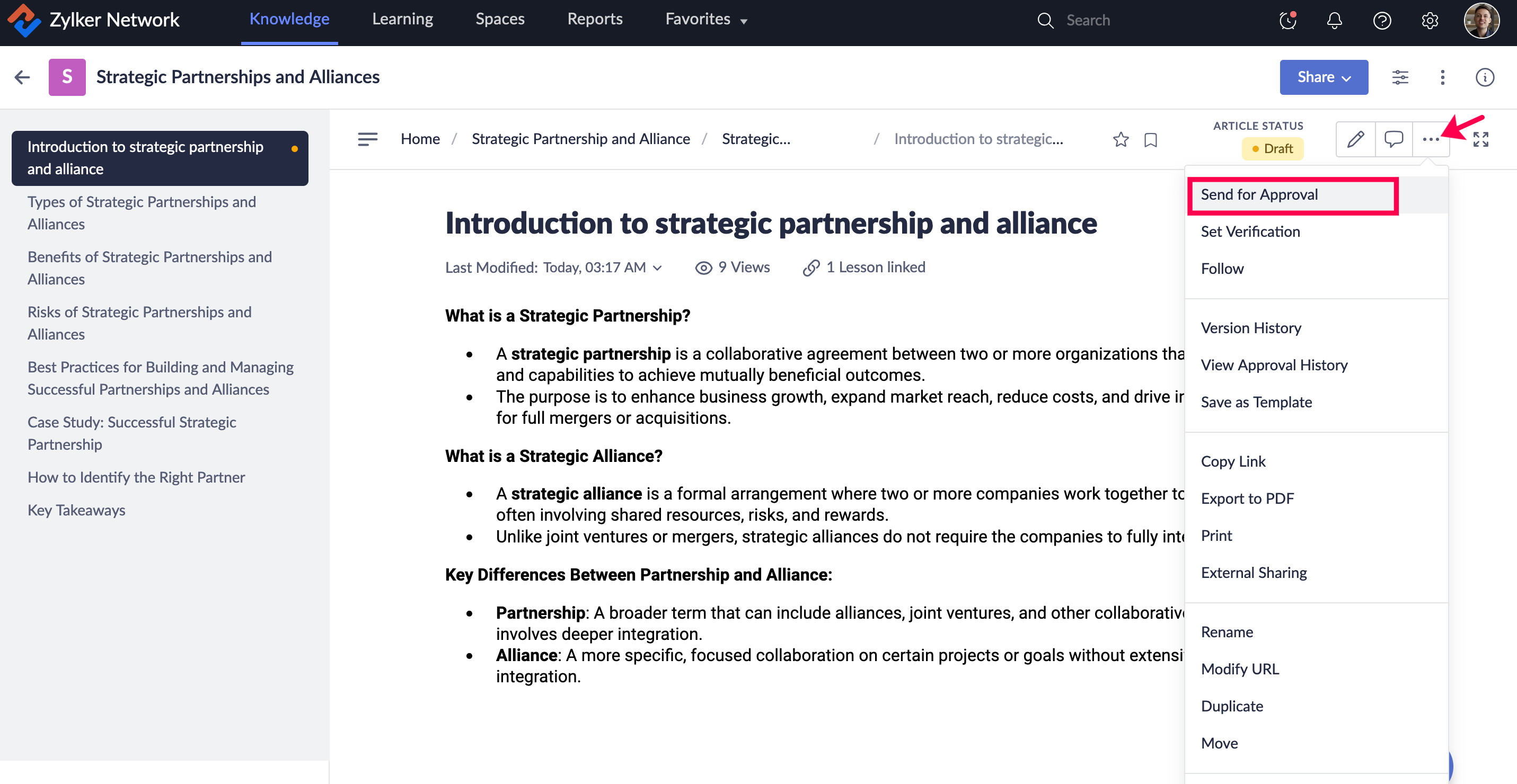Screen dimensions: 1517x784
Task: Expand the Favorites menu in navbar
Action: [705, 20]
